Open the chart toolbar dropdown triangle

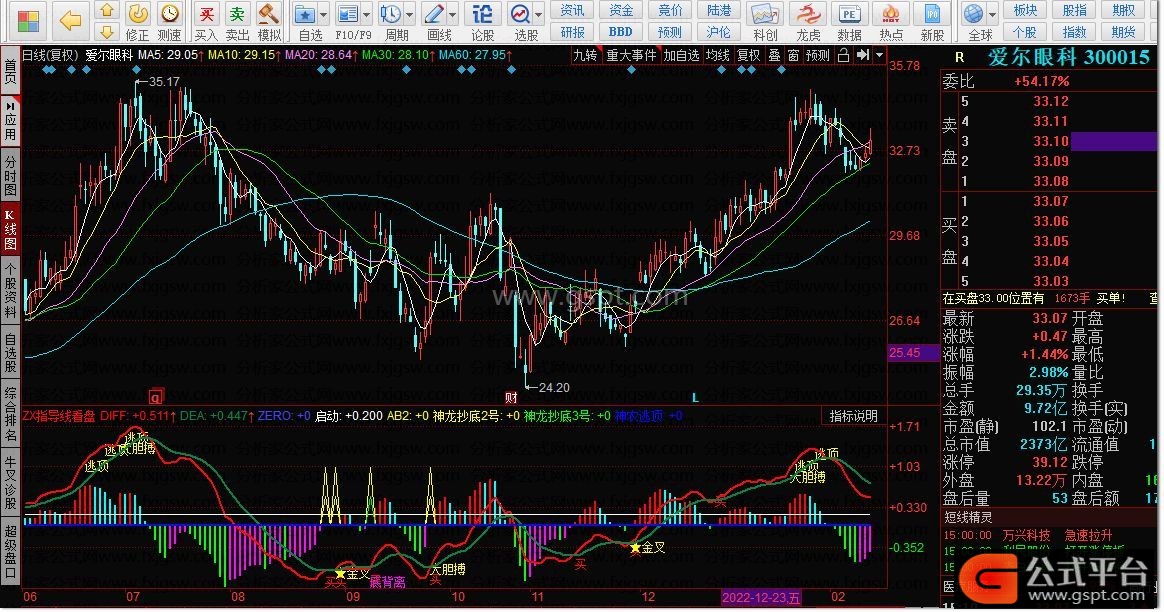880,55
